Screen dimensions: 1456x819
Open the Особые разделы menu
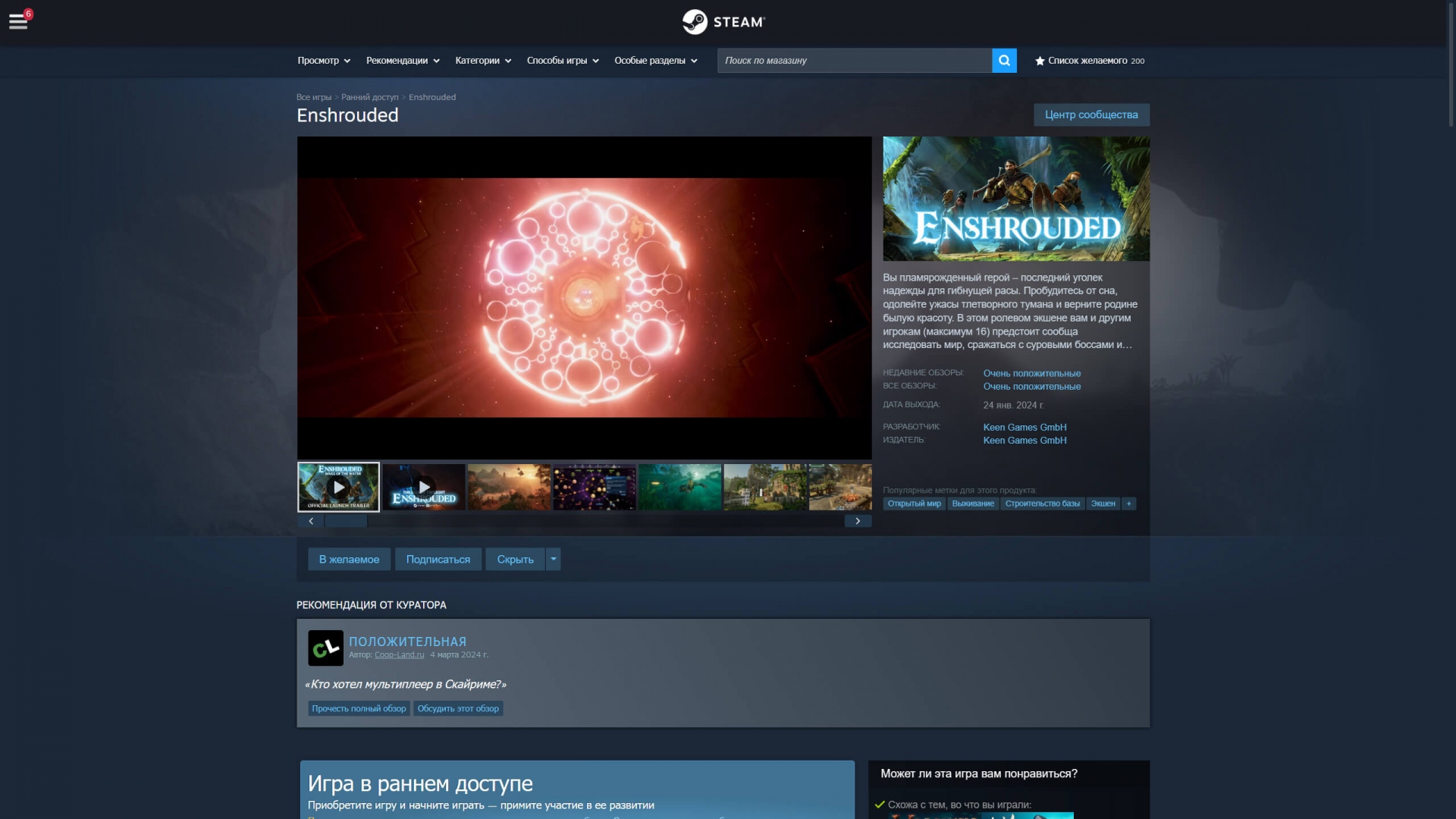[x=655, y=61]
